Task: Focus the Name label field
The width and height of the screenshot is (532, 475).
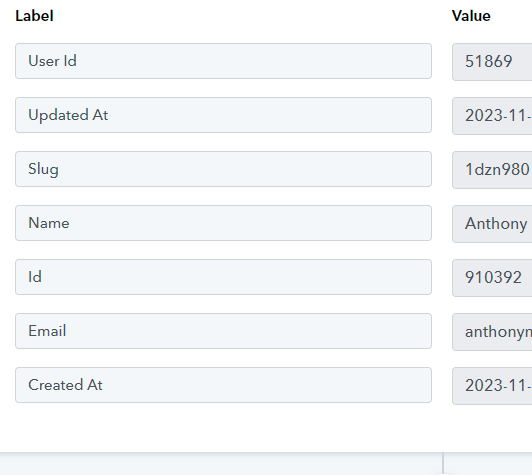Action: pos(223,223)
